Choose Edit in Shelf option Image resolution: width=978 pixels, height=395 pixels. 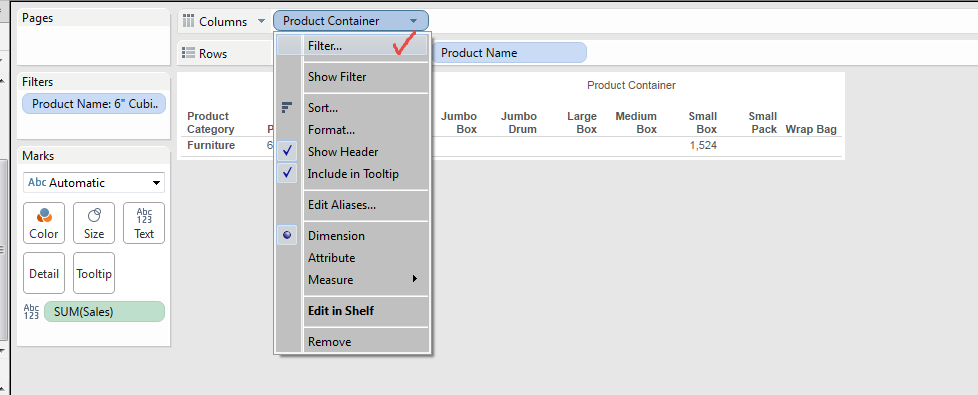pos(352,311)
